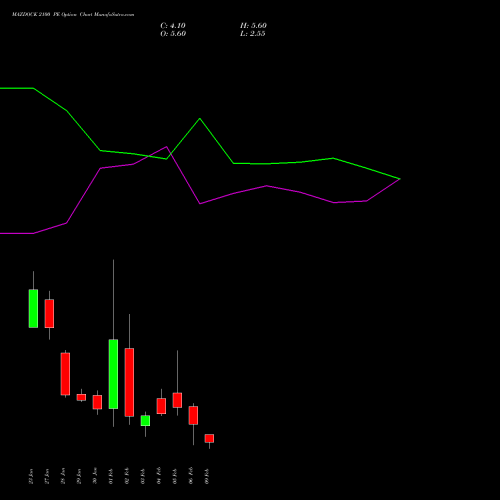This screenshot has height=500, width=500.
Task: Select the small red candlestick above 29 Jan
Action: coord(81,397)
